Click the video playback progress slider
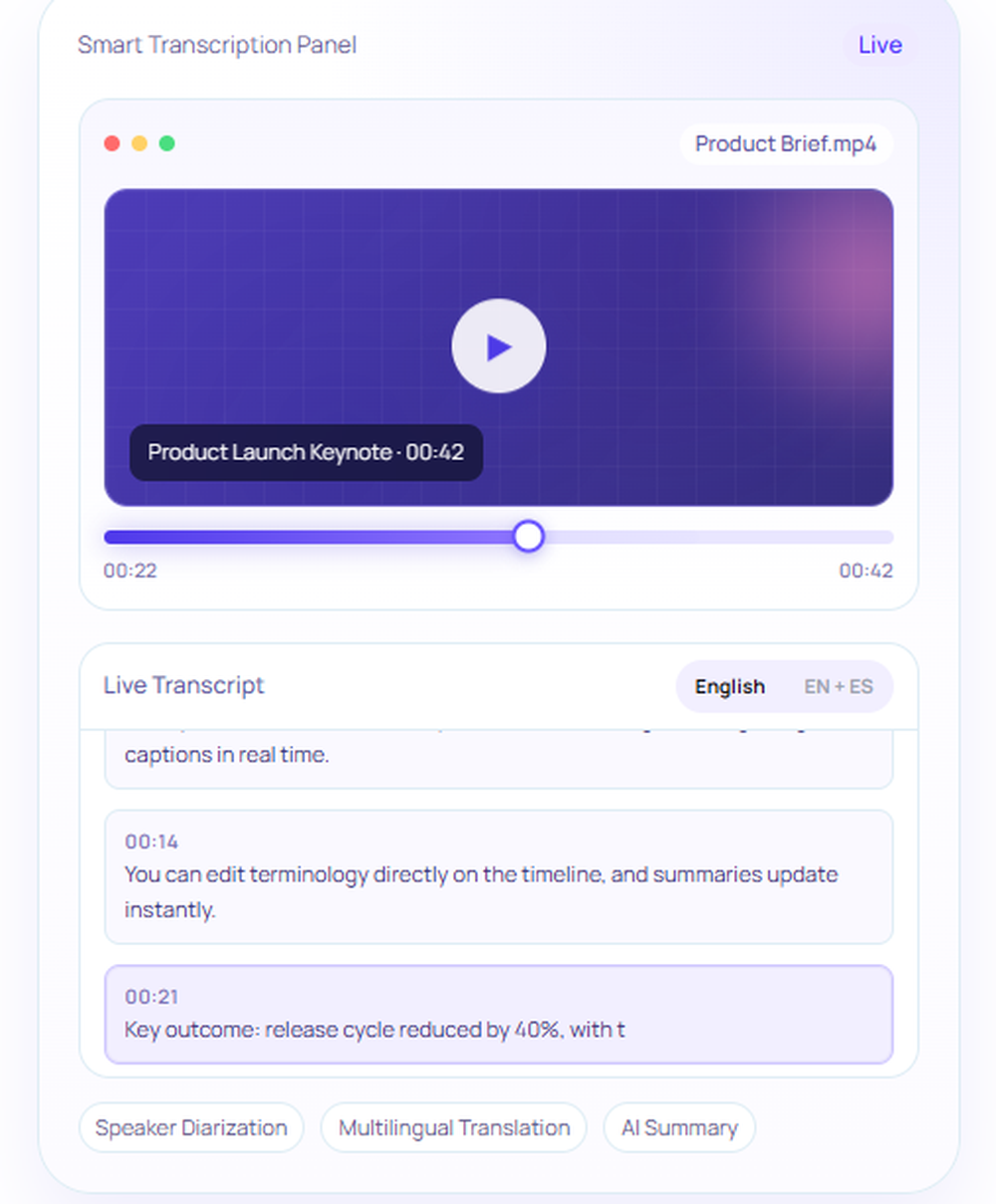The width and height of the screenshot is (996, 1204). coord(528,537)
